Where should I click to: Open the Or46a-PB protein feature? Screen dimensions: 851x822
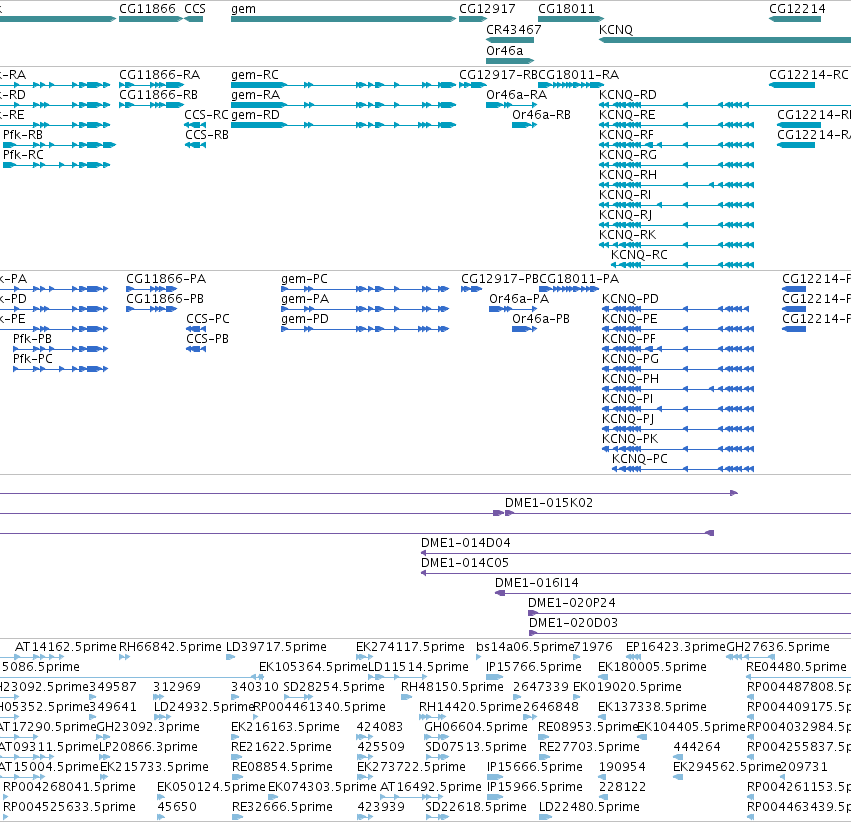click(x=524, y=329)
